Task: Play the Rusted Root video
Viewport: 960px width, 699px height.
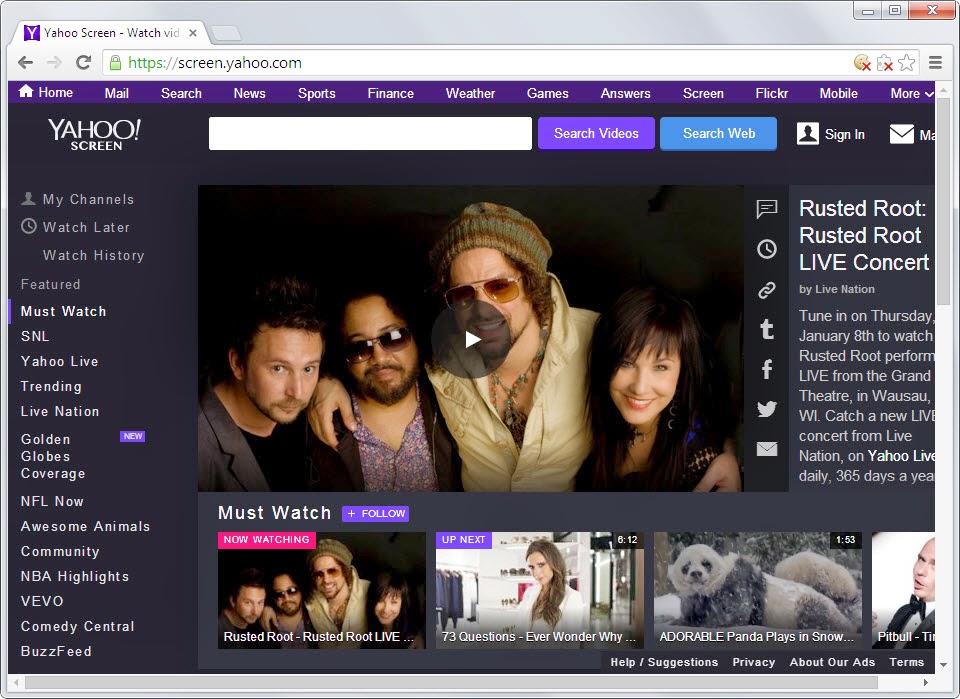Action: pyautogui.click(x=470, y=339)
